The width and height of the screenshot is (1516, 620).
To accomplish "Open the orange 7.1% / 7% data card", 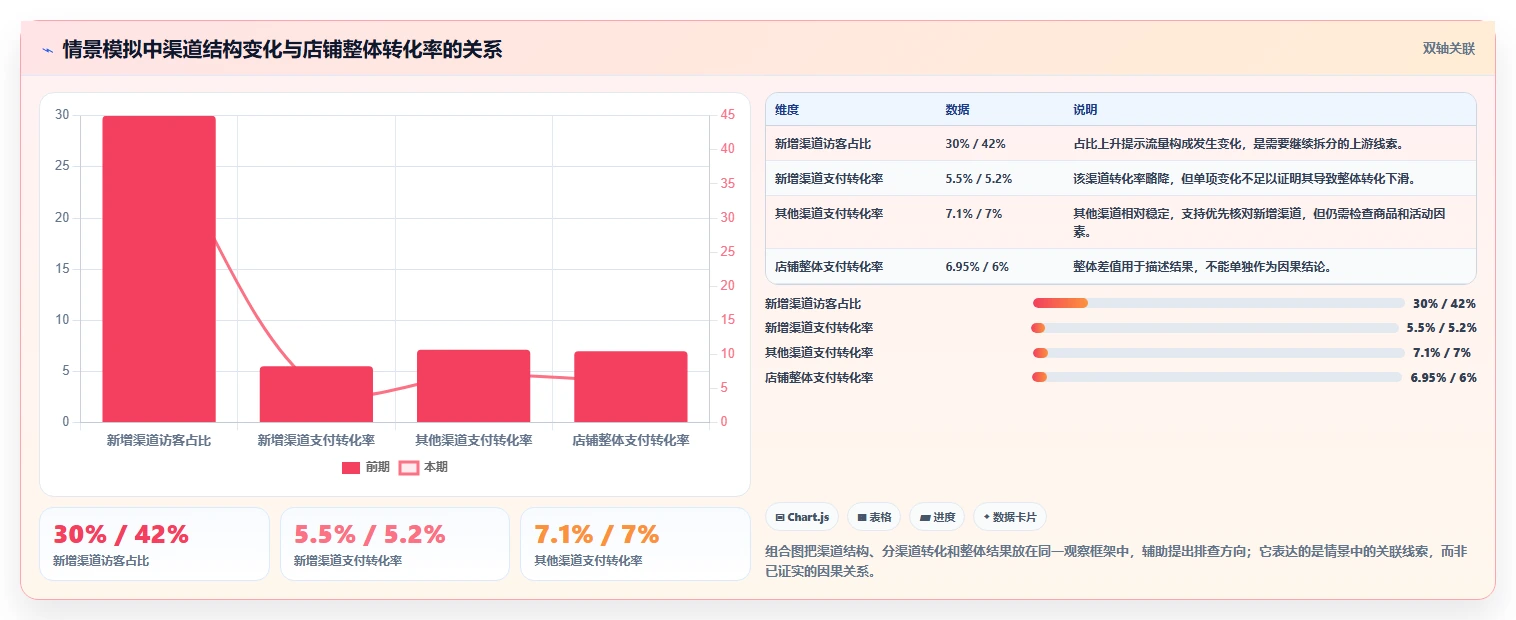I will (635, 544).
